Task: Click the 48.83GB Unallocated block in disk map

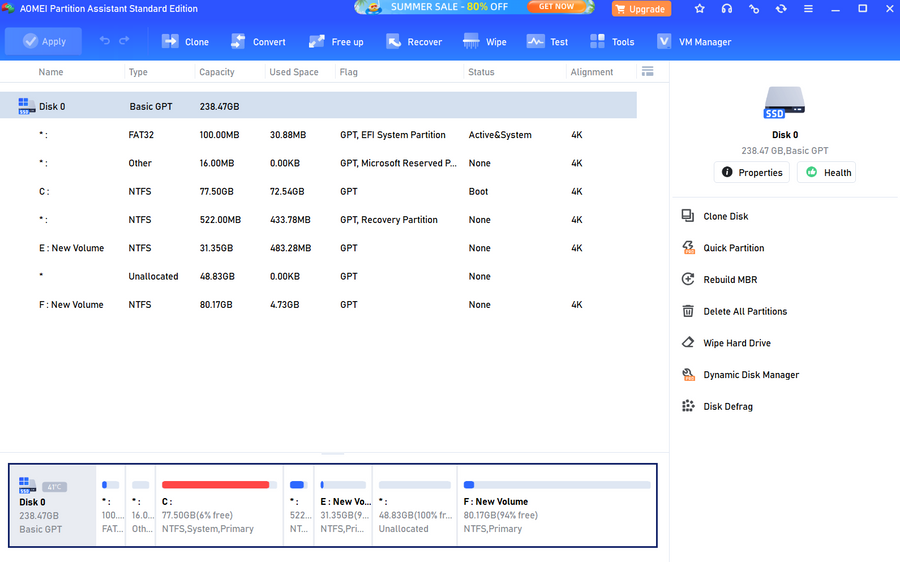Action: pos(414,505)
